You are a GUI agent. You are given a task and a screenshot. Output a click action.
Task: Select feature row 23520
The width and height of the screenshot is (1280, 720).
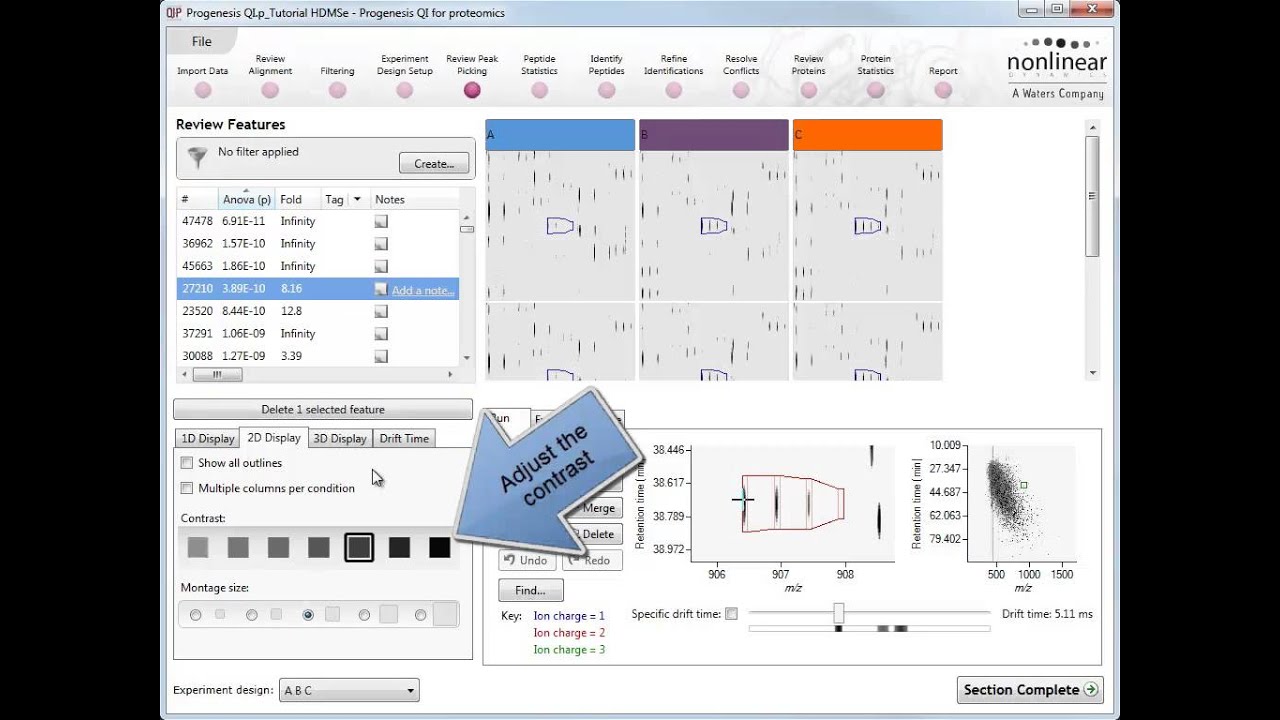[x=318, y=311]
